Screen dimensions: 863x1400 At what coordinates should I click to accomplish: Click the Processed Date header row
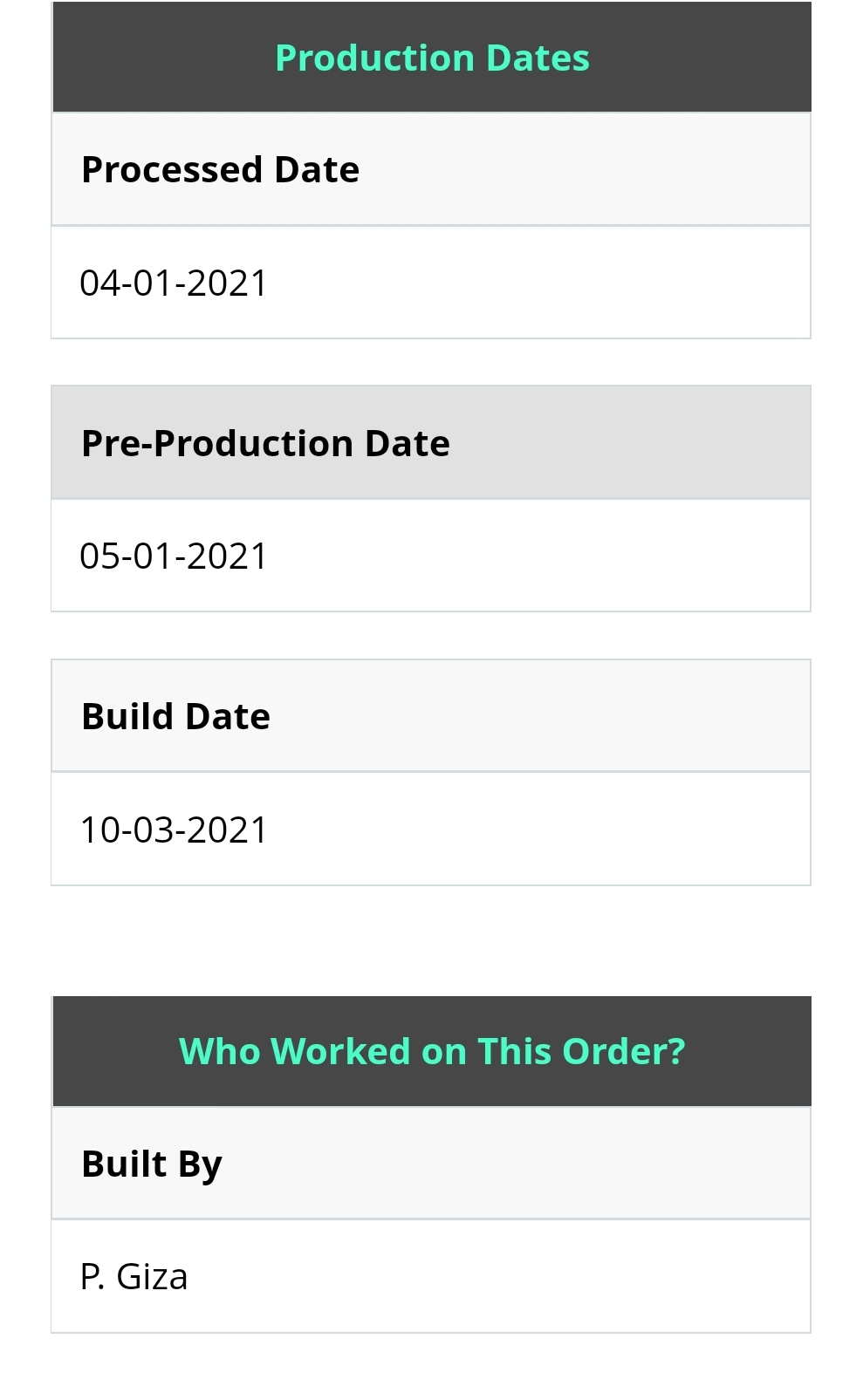[431, 169]
